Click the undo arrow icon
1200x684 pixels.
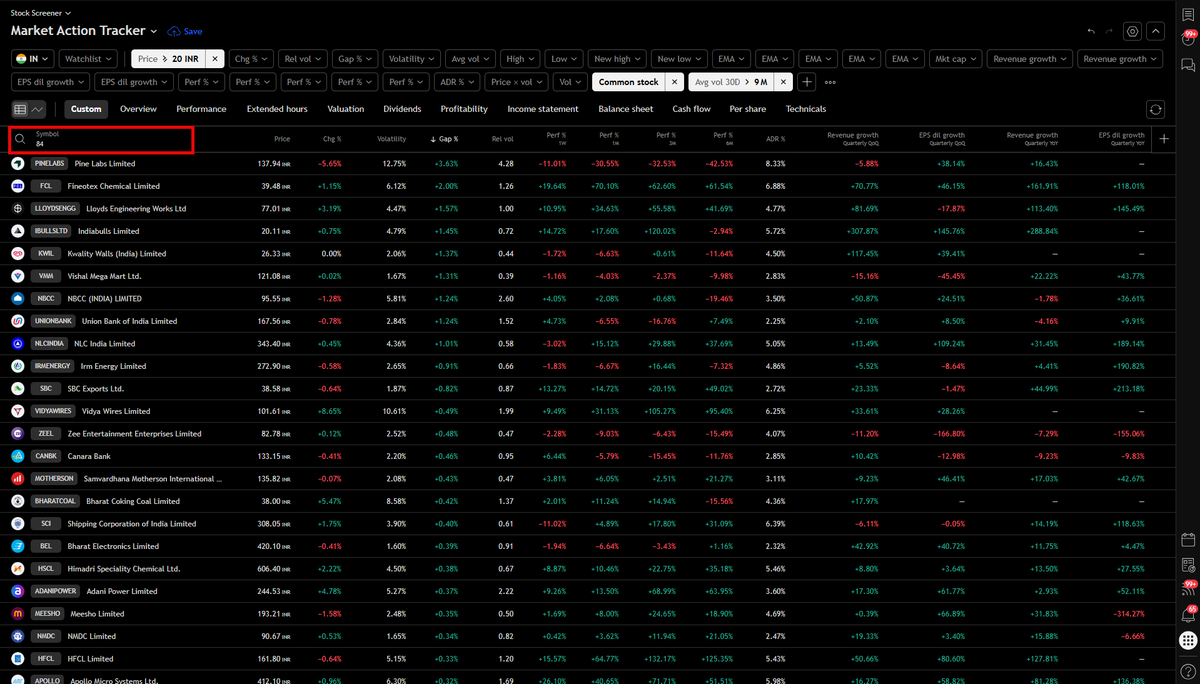point(1092,31)
